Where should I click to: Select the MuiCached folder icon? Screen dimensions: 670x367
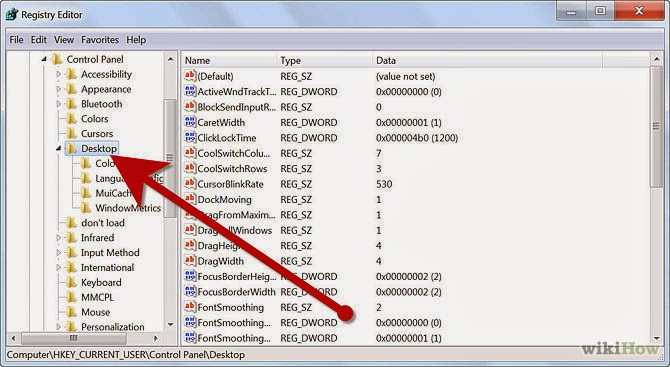[86, 193]
